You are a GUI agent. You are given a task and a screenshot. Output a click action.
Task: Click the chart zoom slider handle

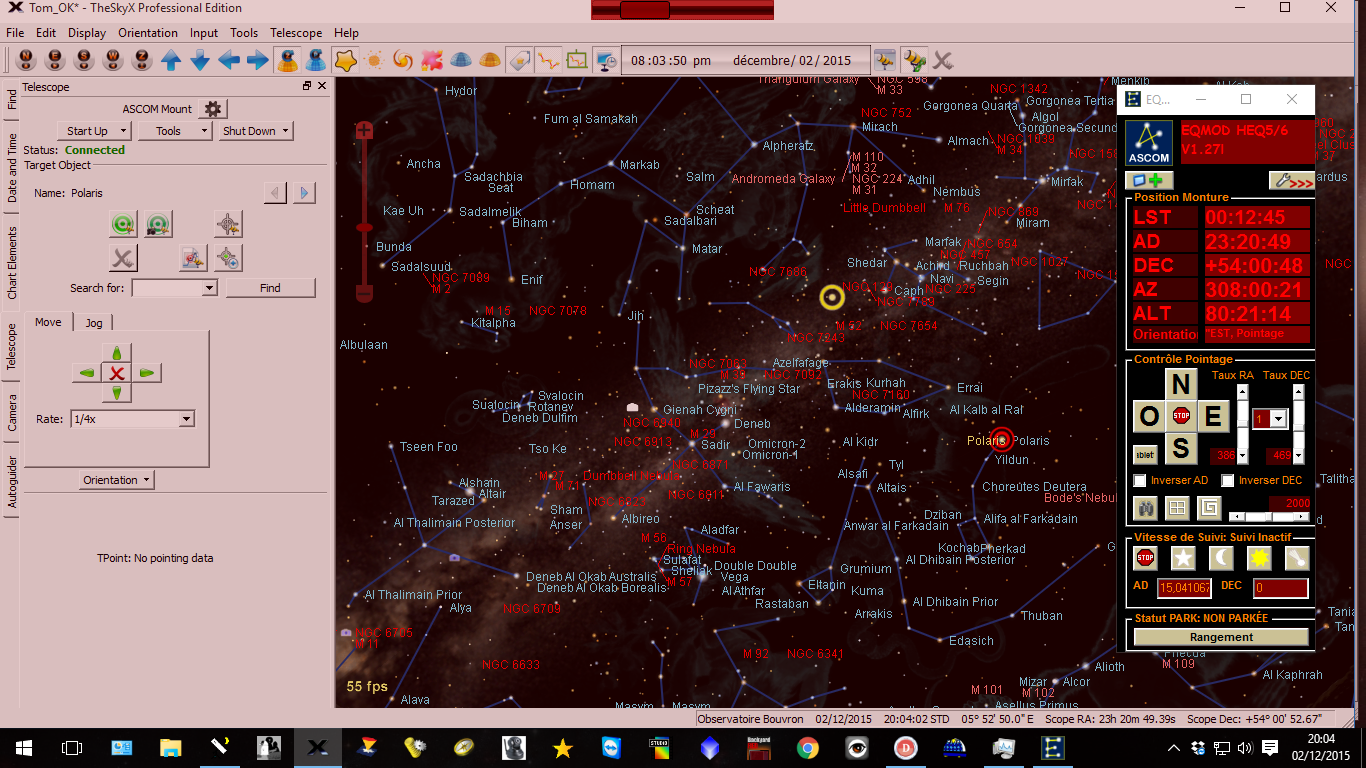[x=364, y=229]
